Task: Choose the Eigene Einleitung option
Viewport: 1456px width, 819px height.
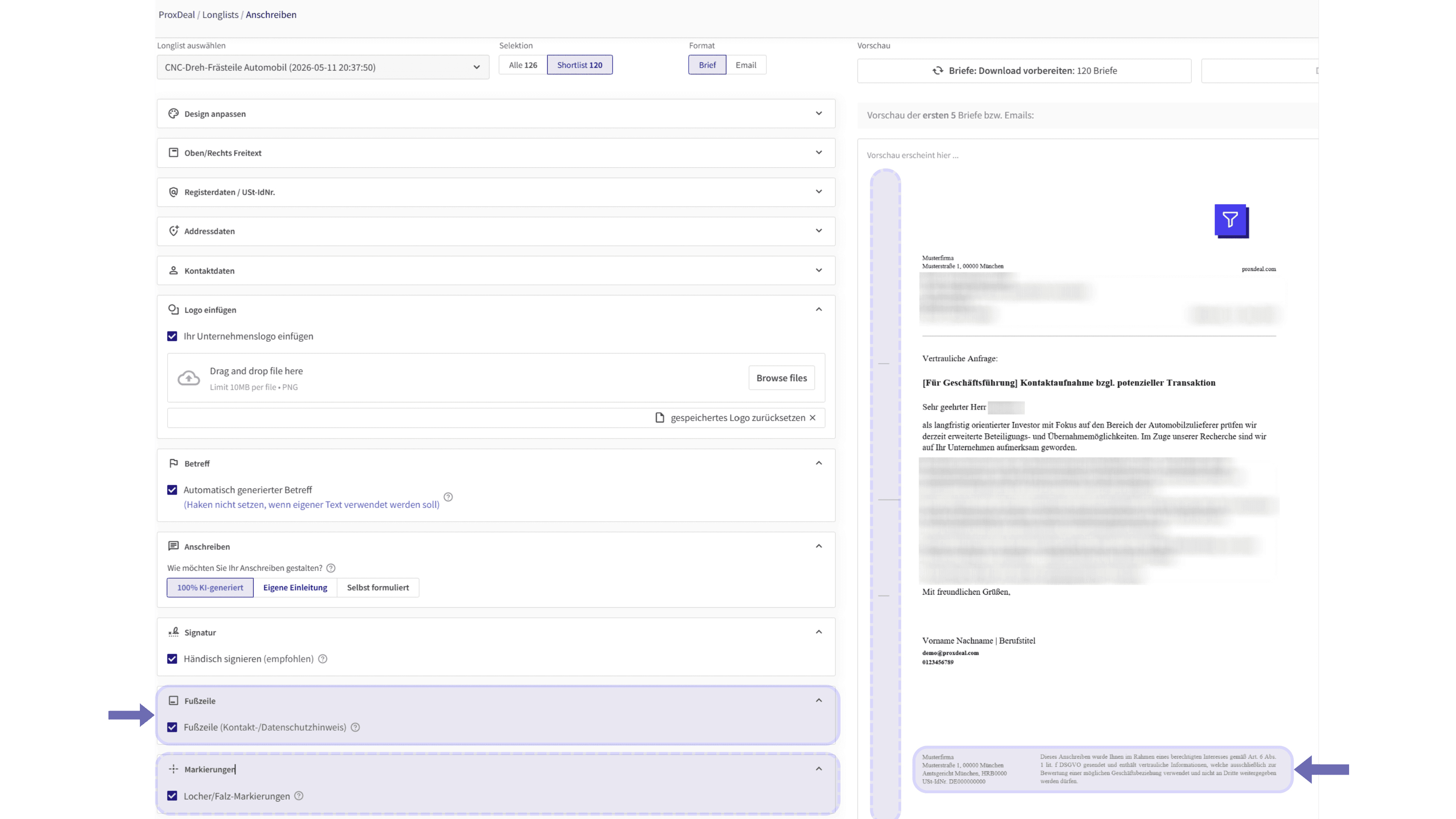Action: tap(295, 588)
